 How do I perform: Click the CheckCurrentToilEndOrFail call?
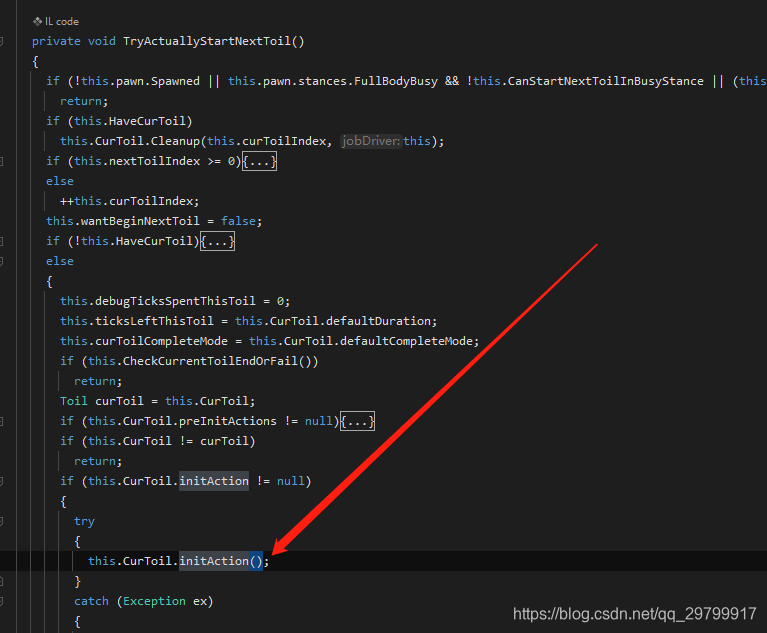210,361
